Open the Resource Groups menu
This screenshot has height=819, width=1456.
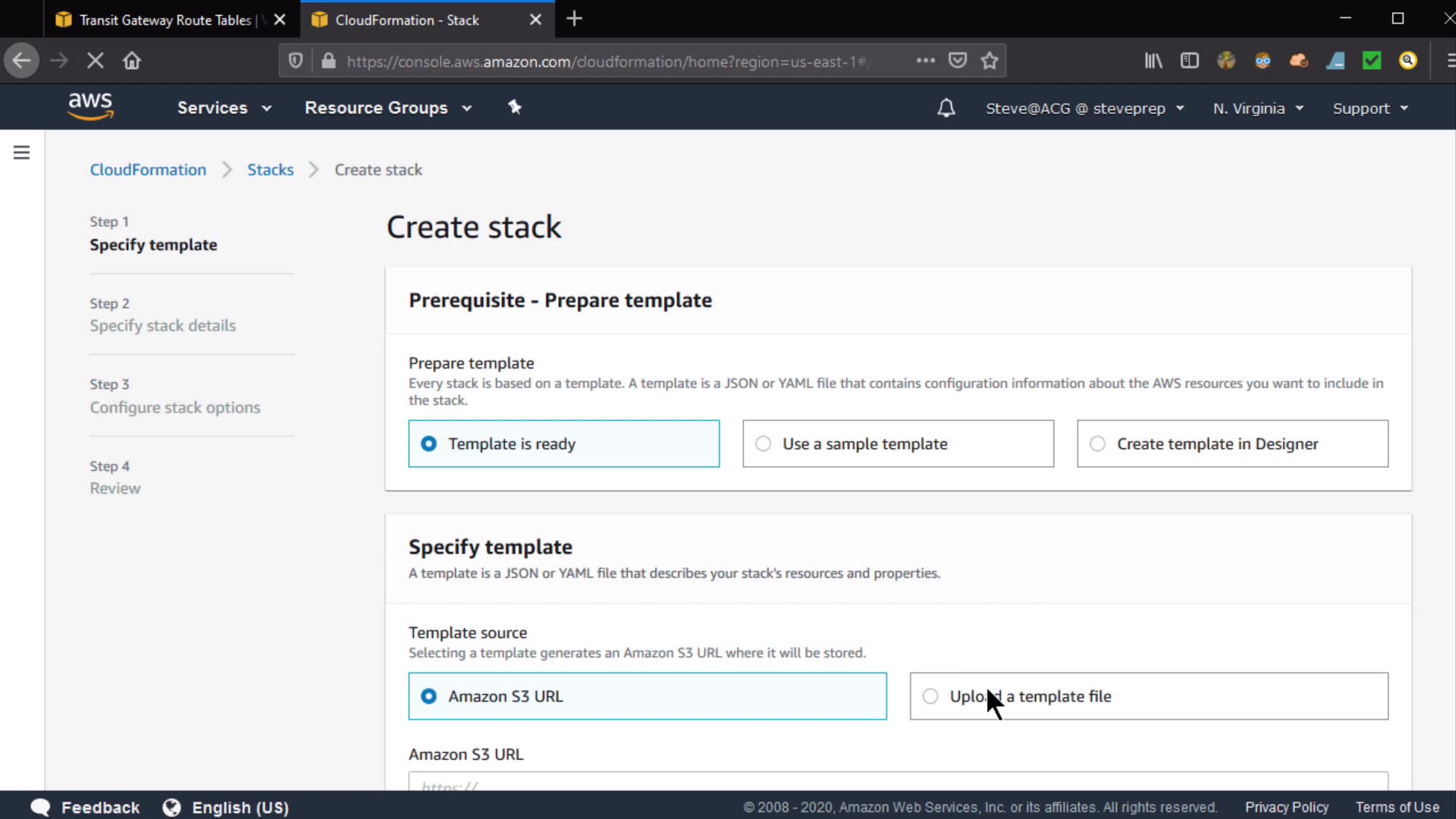[388, 108]
